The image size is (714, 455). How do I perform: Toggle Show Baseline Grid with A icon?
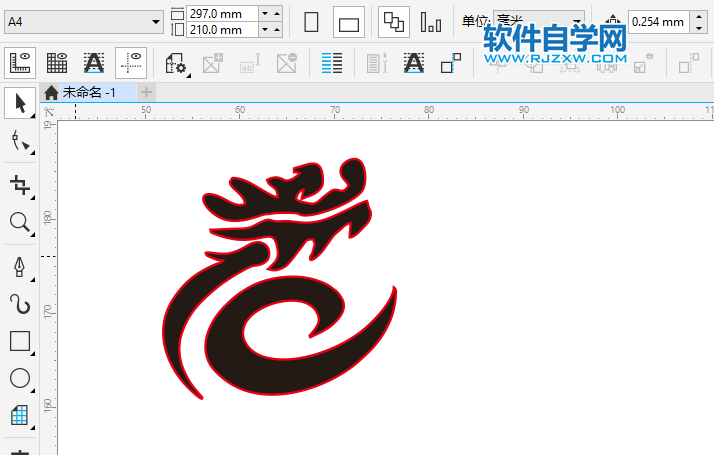94,63
